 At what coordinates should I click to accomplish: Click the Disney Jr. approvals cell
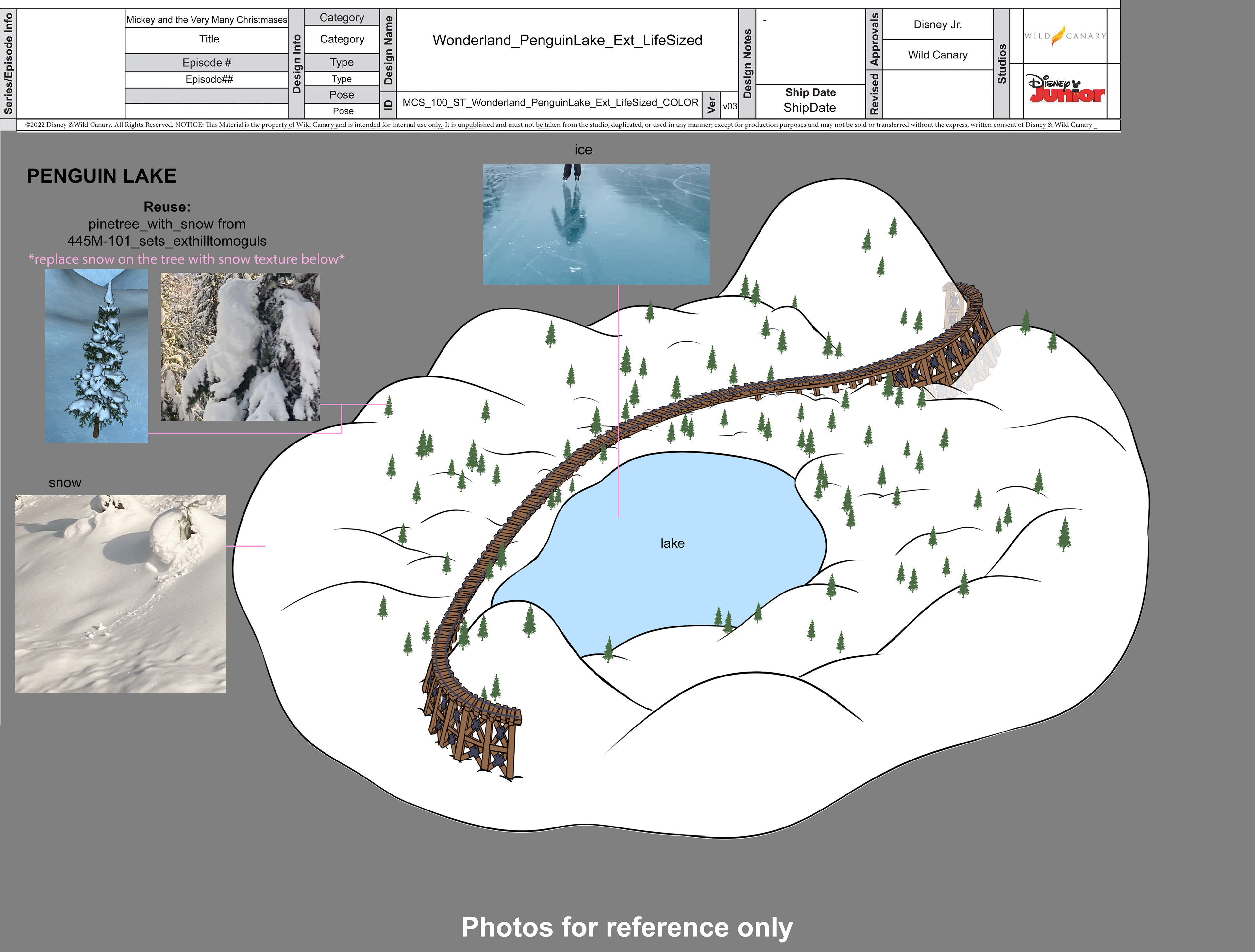(x=937, y=25)
